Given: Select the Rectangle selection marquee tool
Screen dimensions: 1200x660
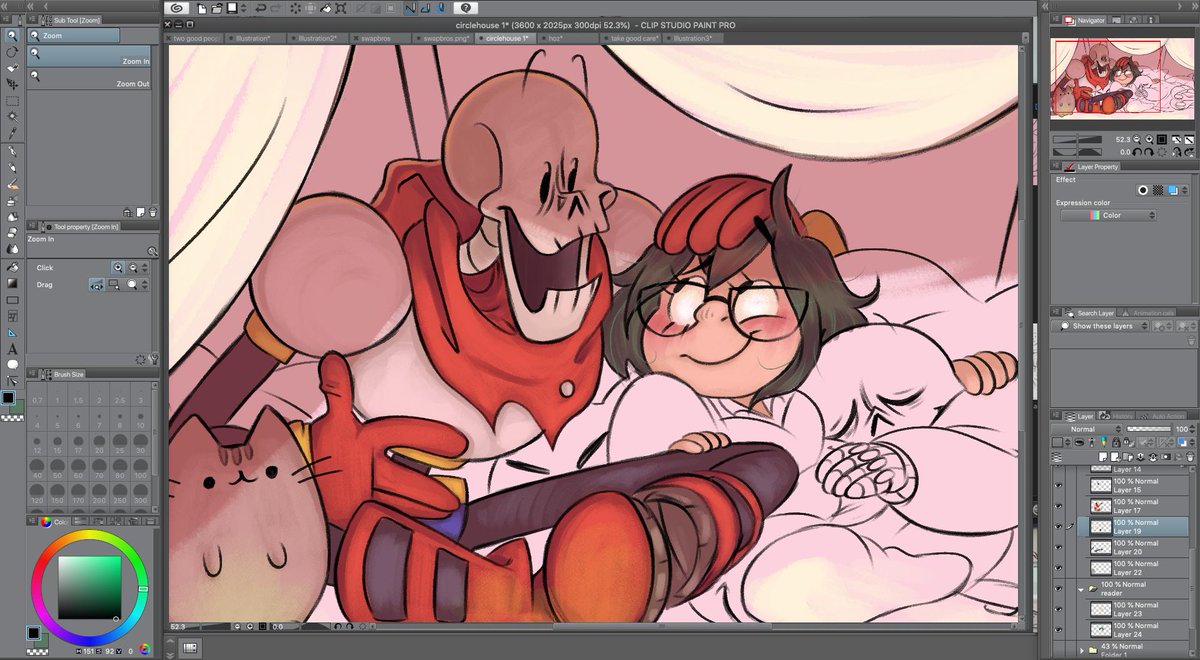Looking at the screenshot, I should pos(12,101).
